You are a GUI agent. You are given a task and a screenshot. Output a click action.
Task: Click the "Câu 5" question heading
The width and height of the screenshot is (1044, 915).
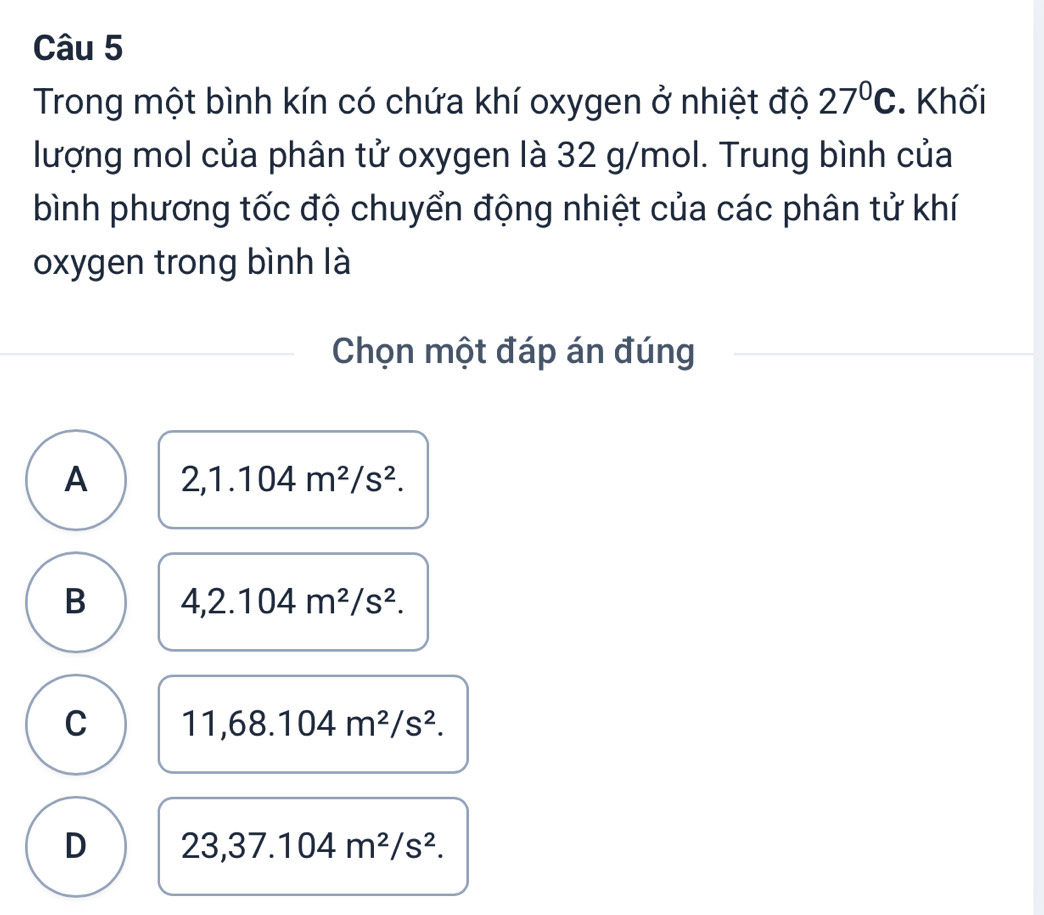coord(79,48)
